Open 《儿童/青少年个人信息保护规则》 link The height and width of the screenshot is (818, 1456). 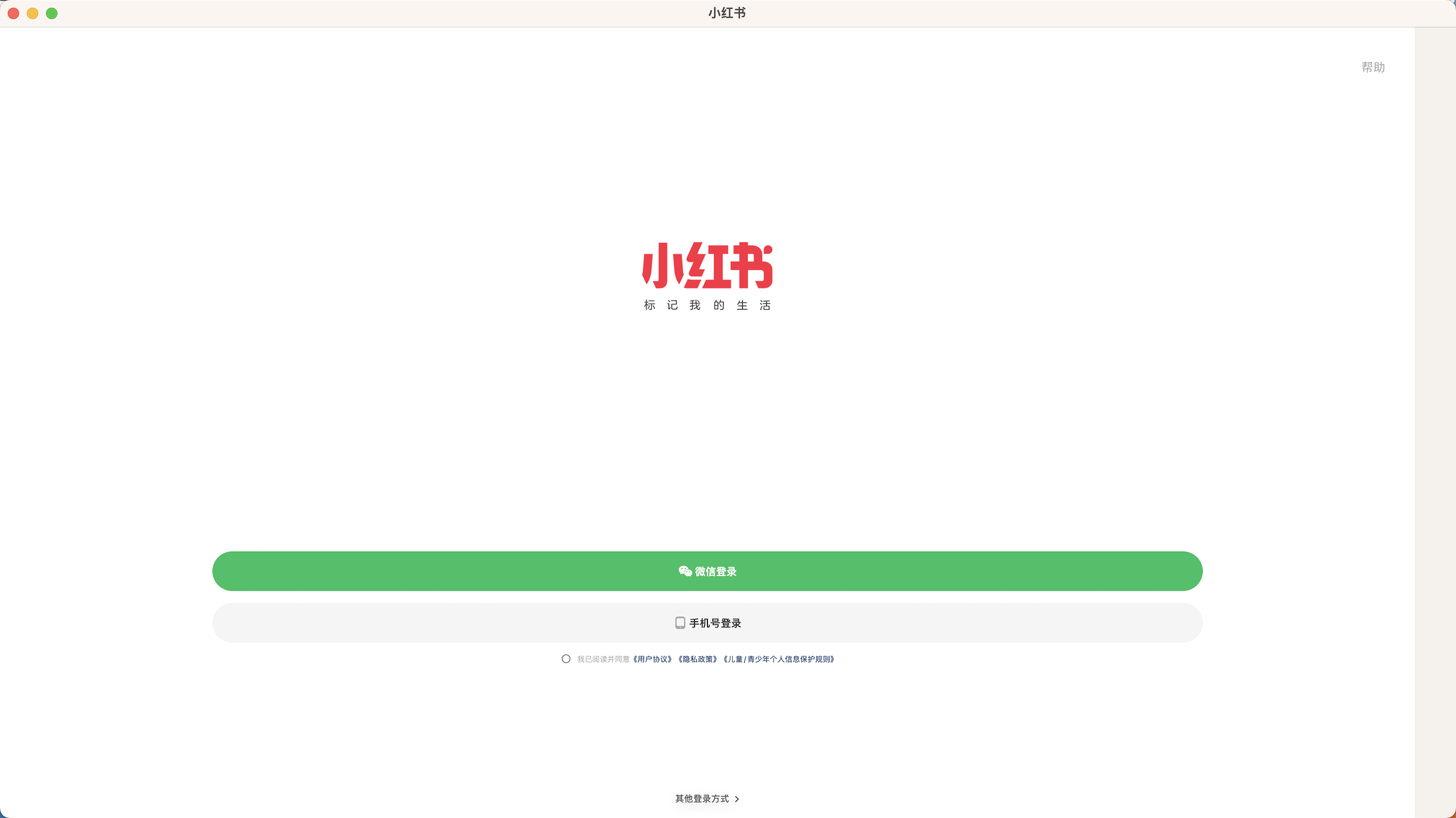[x=778, y=659]
